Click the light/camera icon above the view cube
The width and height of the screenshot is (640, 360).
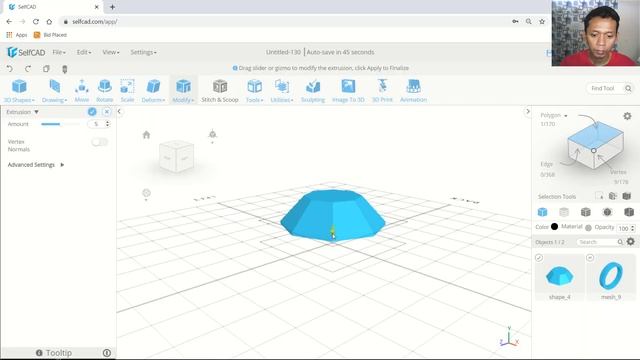[x=212, y=134]
